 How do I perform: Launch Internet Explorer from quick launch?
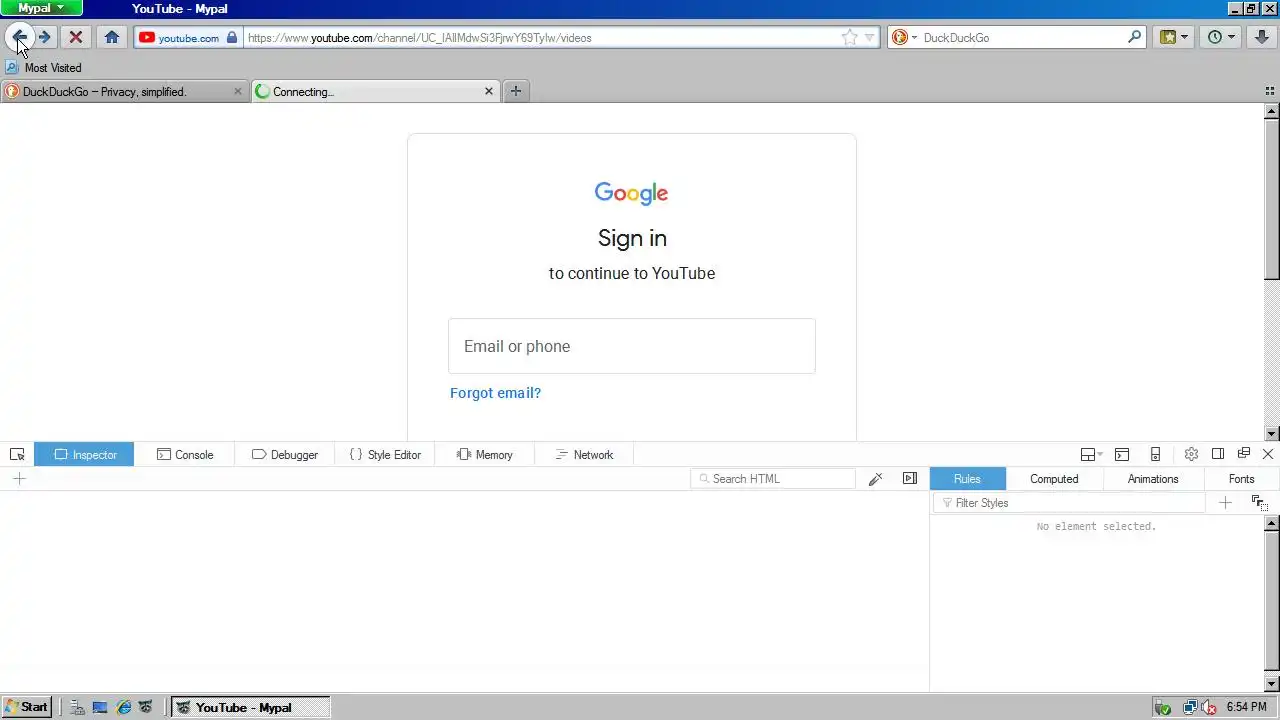(x=123, y=707)
